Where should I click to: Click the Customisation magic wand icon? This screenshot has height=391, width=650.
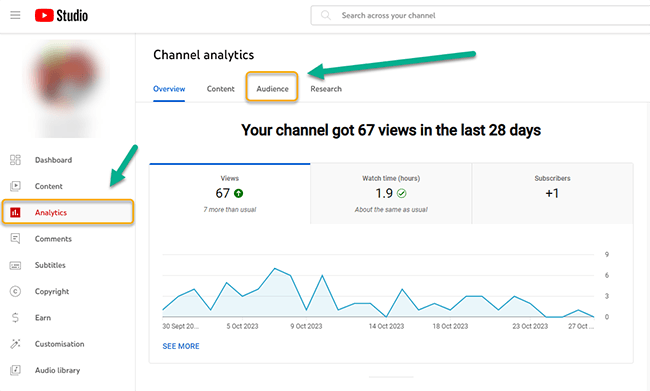click(15, 344)
